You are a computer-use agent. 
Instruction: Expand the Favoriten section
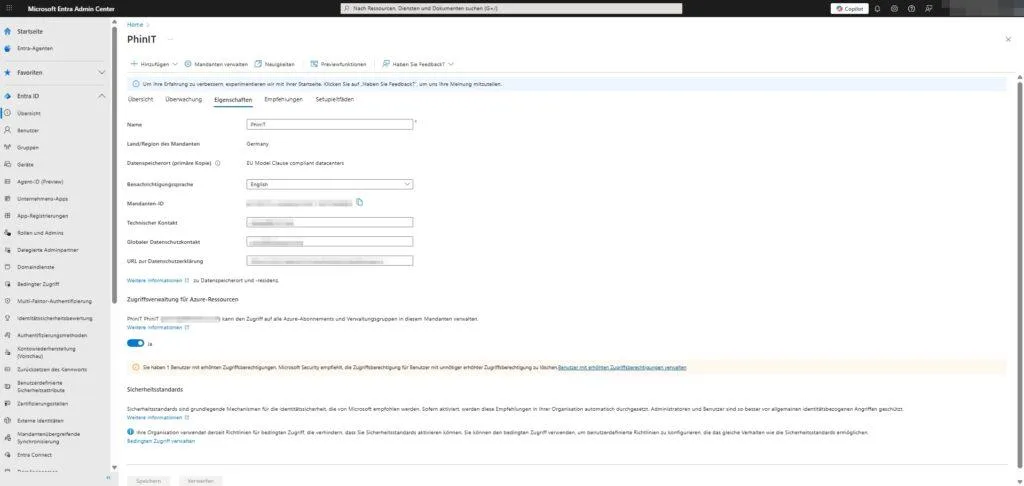pyautogui.click(x=101, y=73)
